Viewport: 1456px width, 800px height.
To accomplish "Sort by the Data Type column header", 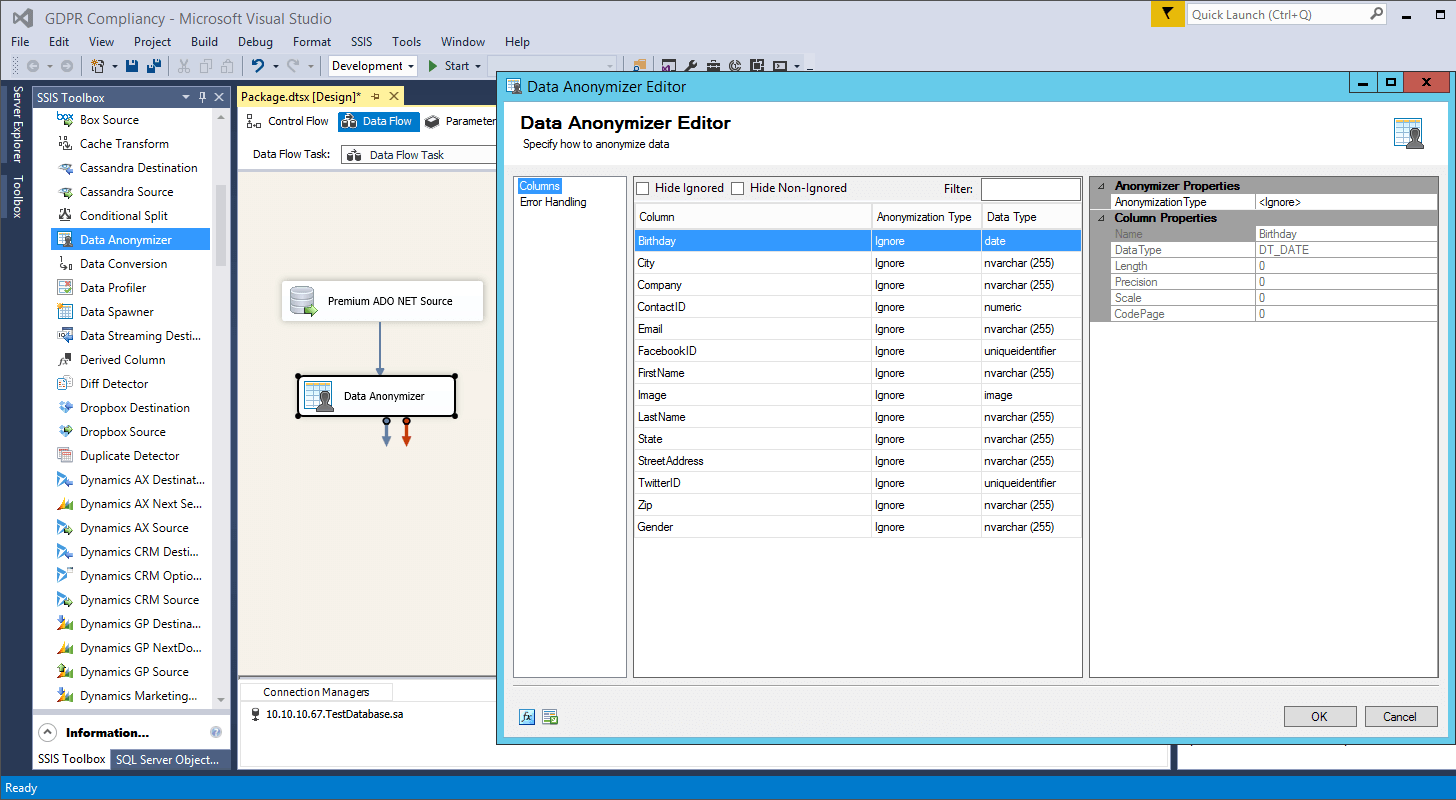I will click(1032, 217).
